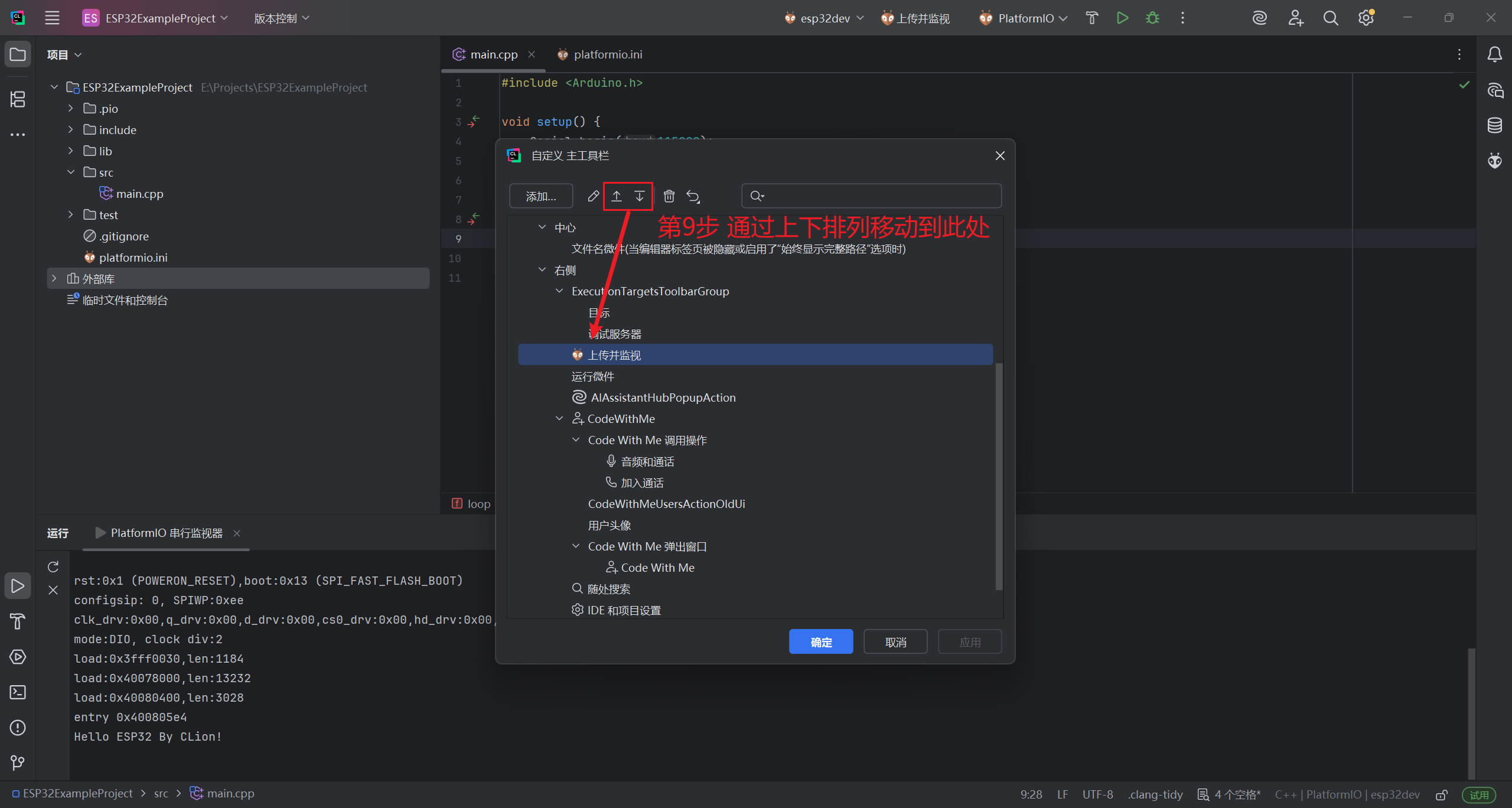Expand the include folder in project tree
The width and height of the screenshot is (1512, 808).
click(x=70, y=130)
